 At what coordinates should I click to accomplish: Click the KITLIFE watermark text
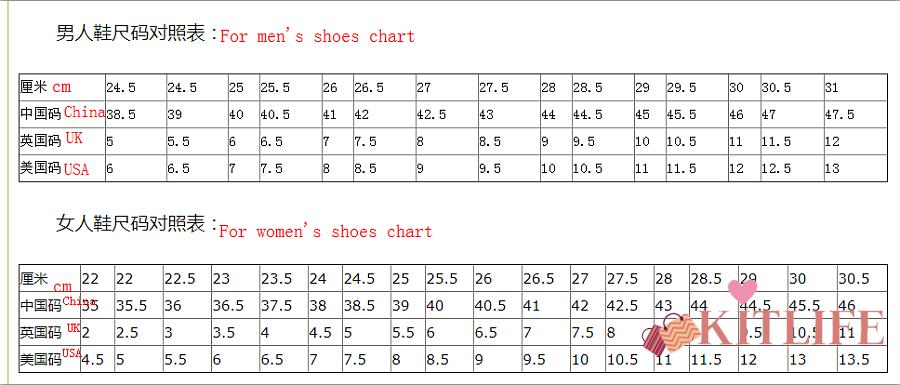[792, 329]
